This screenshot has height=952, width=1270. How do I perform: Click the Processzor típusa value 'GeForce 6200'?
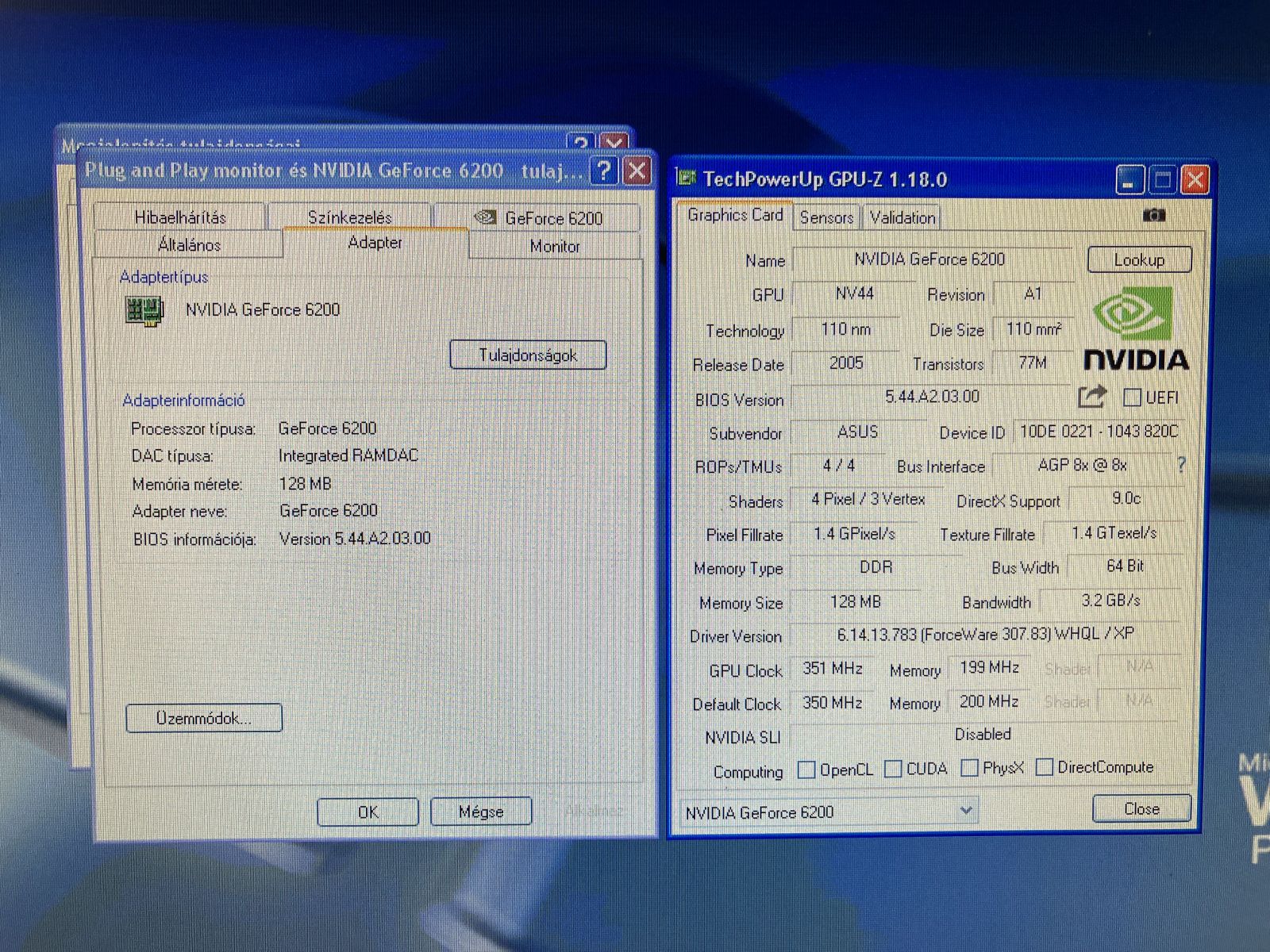pyautogui.click(x=328, y=428)
